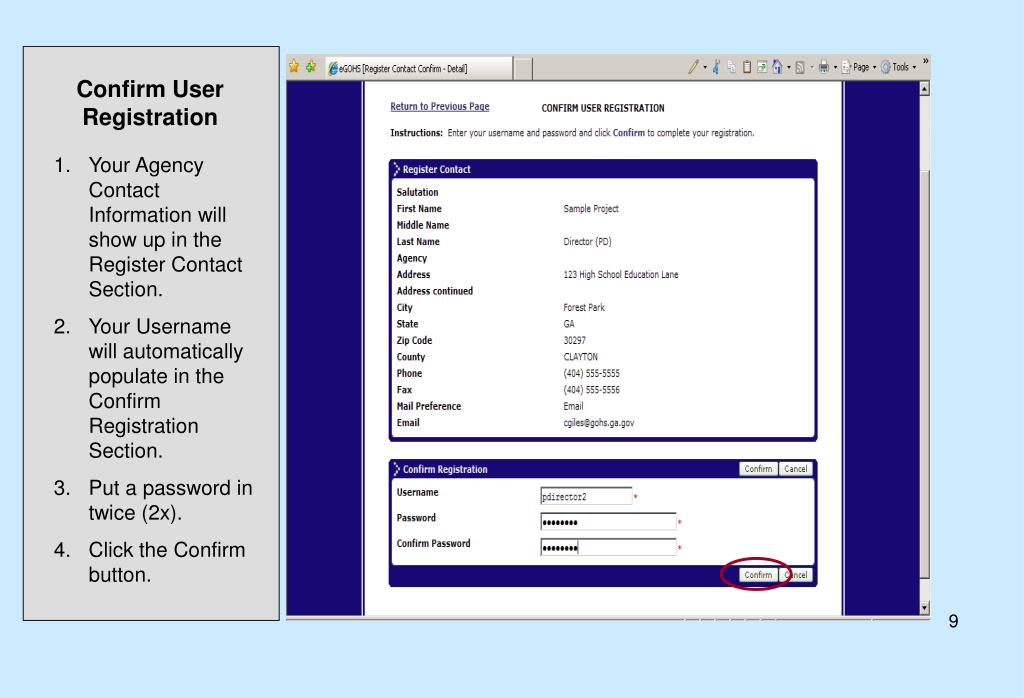Screen dimensions: 1024x698
Task: Click the Confirm Registration section title
Action: (445, 469)
